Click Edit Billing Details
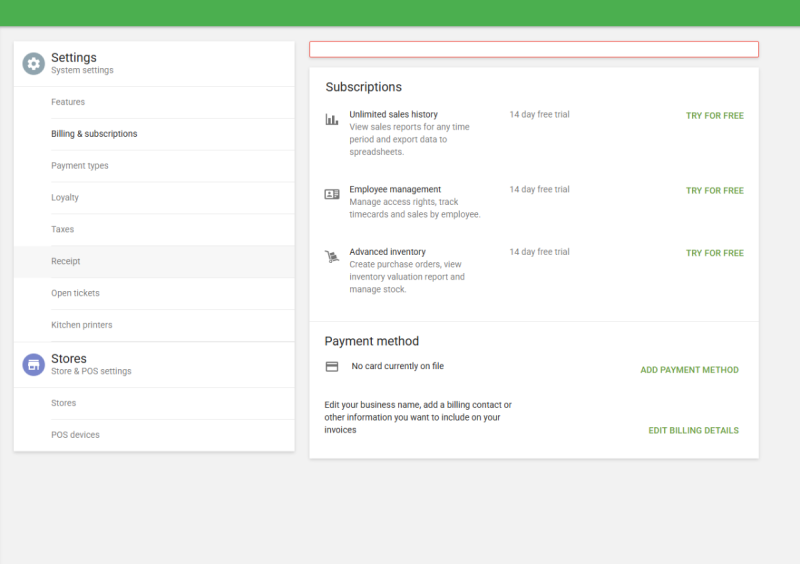 (693, 431)
